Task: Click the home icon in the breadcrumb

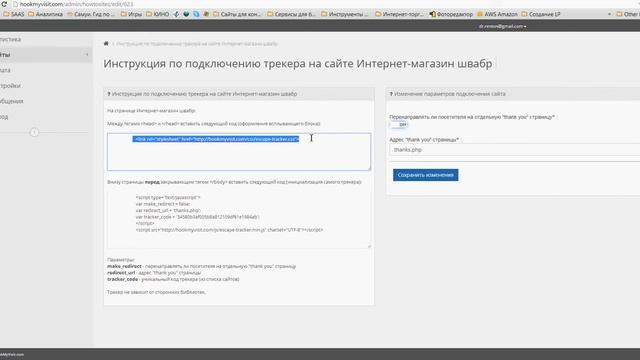Action: pyautogui.click(x=106, y=44)
